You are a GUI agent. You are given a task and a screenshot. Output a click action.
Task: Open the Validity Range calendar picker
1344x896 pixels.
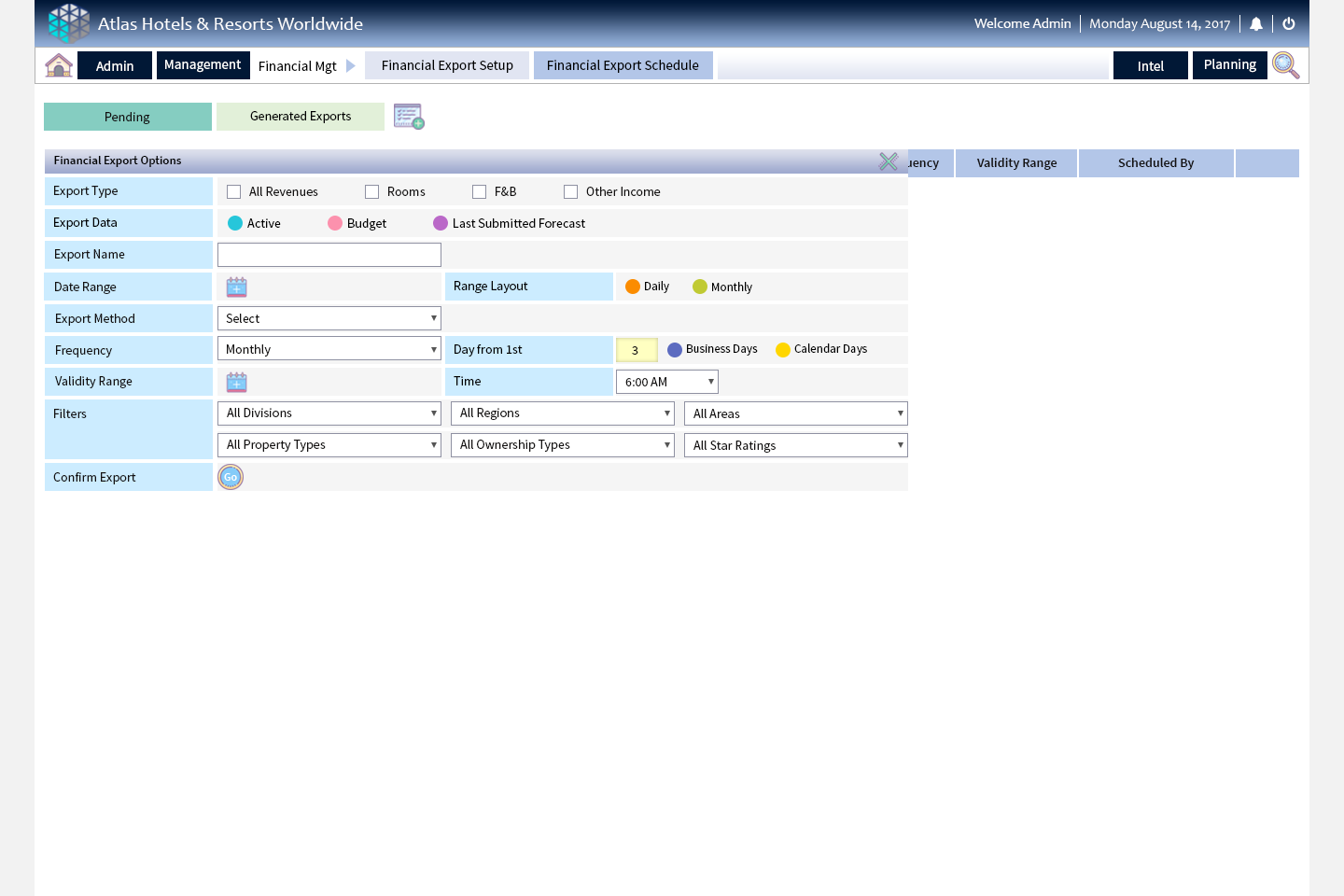[237, 382]
